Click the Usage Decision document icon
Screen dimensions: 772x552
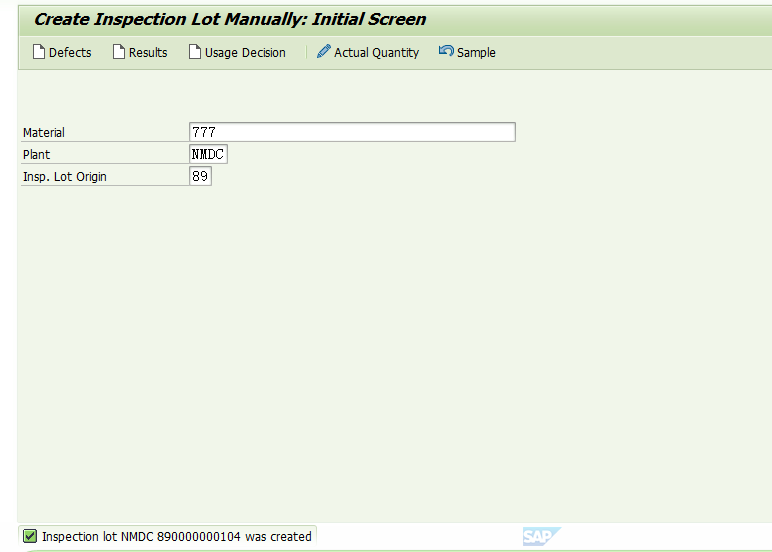[195, 52]
